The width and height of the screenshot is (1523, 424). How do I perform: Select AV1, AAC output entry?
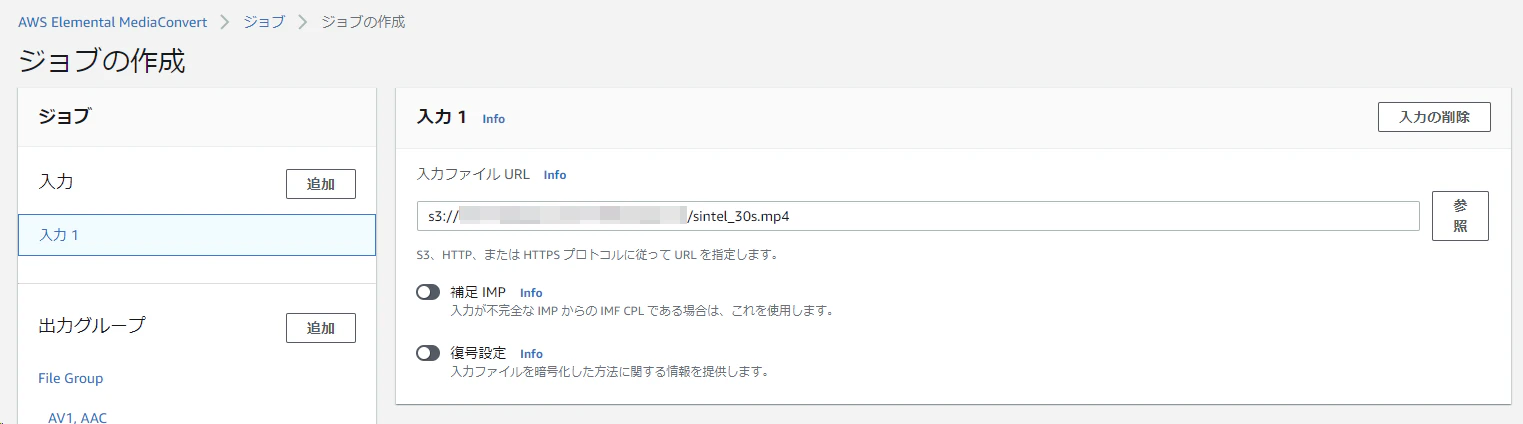pyautogui.click(x=77, y=417)
